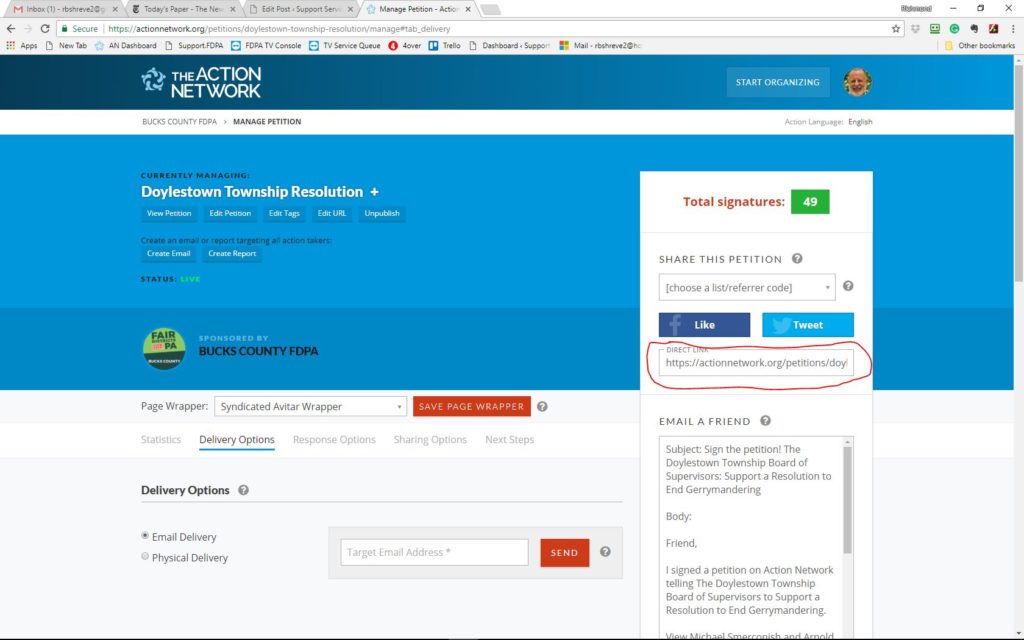1024x640 pixels.
Task: Open the list/referrer code dropdown
Action: (x=746, y=288)
